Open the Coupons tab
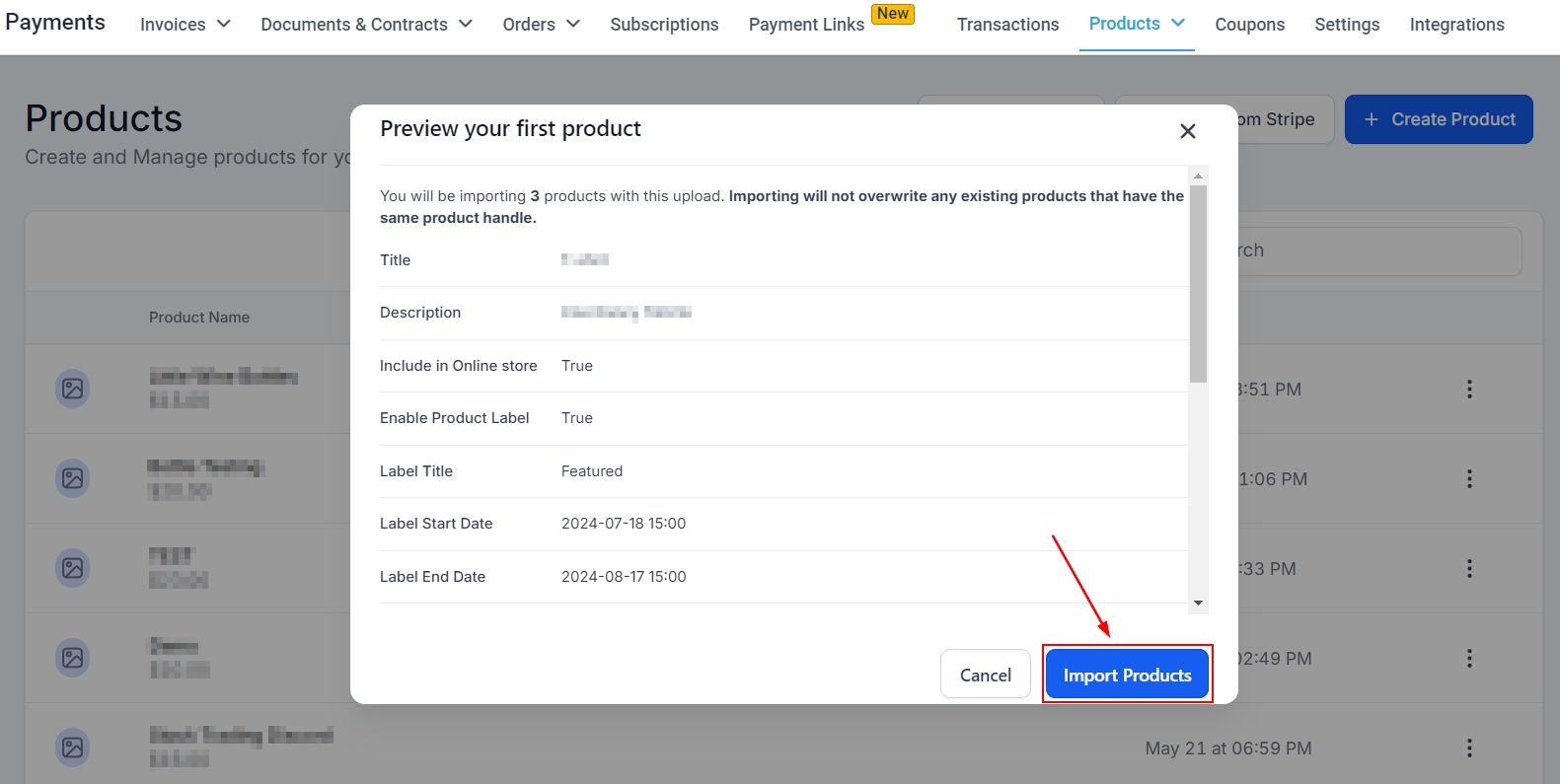 [1249, 25]
